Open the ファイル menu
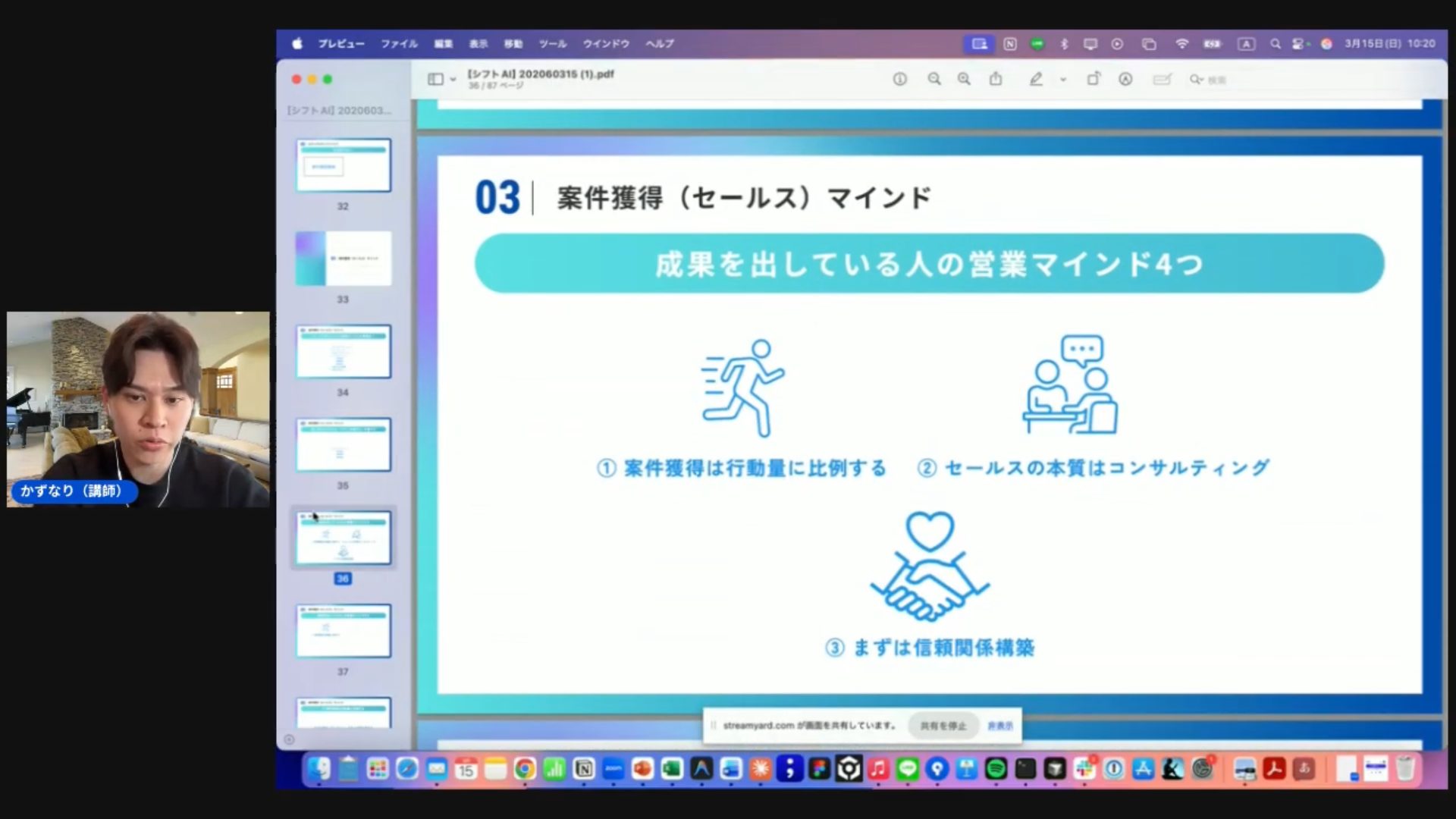The width and height of the screenshot is (1456, 819). coord(399,44)
